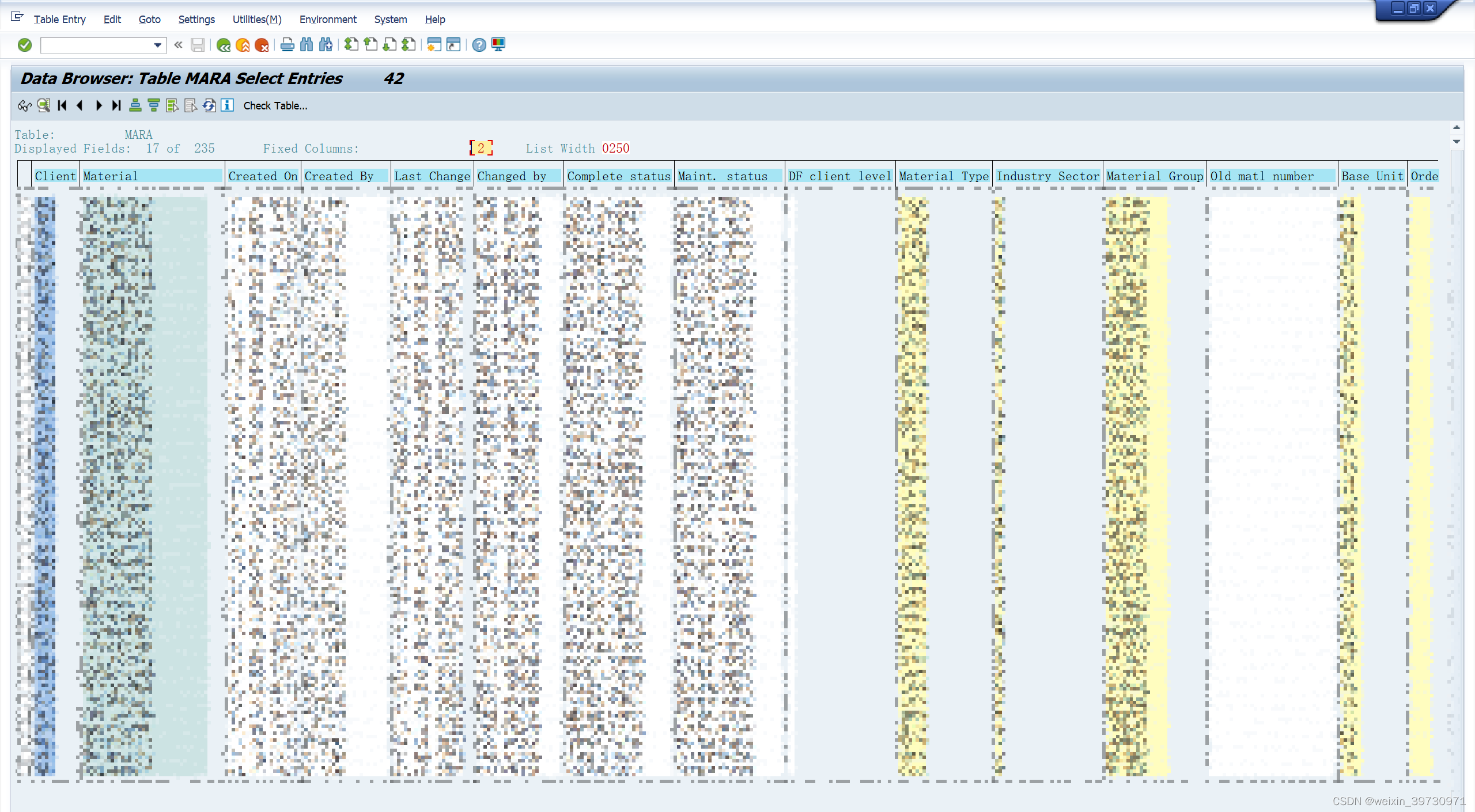
Task: Click the green Enter checkmark icon
Action: (x=24, y=45)
